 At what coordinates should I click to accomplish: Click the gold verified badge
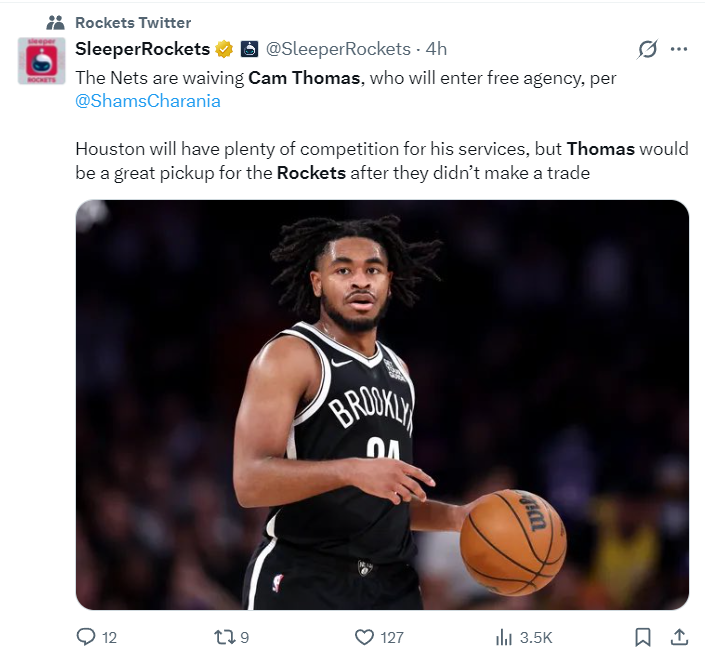(224, 49)
